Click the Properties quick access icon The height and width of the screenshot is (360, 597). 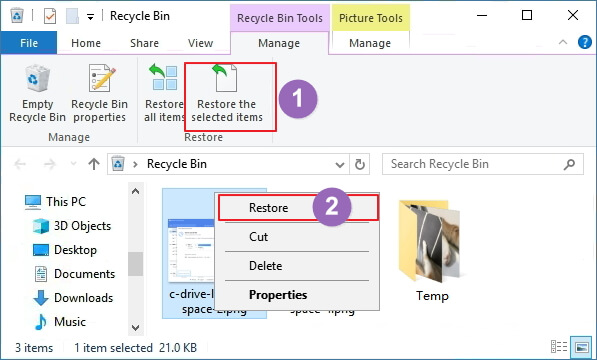50,16
